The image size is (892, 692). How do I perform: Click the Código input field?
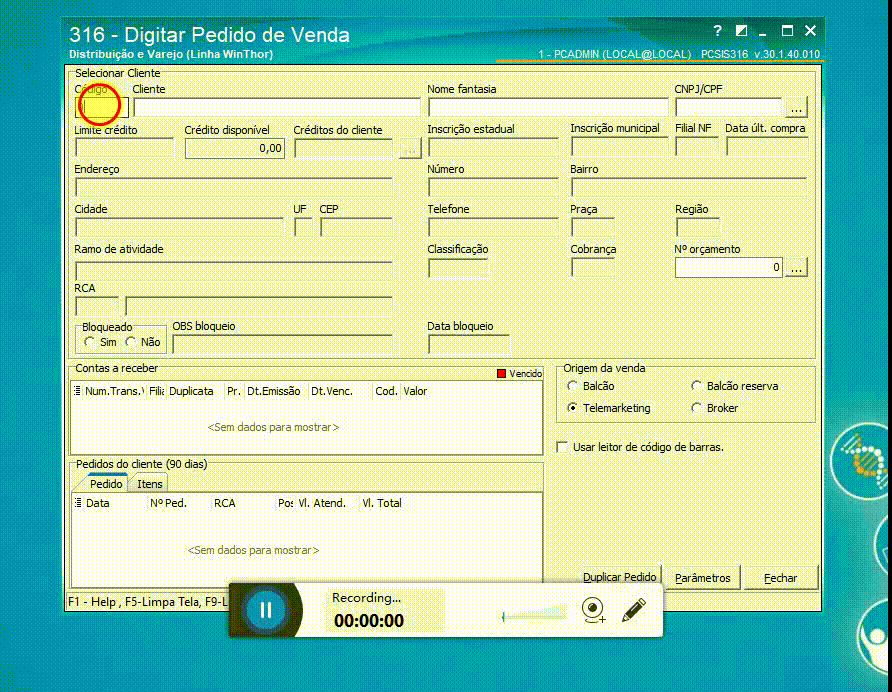tap(102, 108)
